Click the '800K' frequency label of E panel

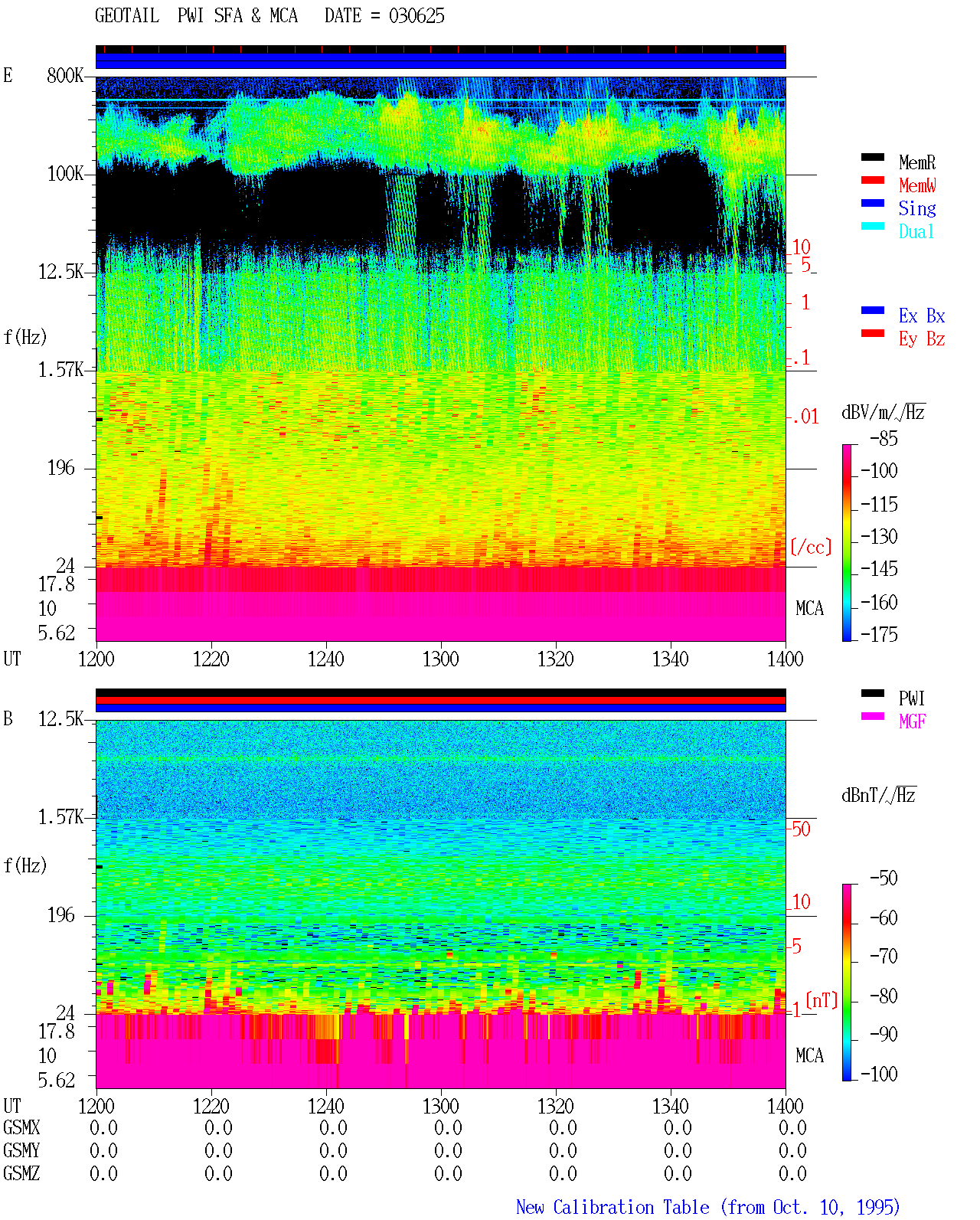[65, 76]
